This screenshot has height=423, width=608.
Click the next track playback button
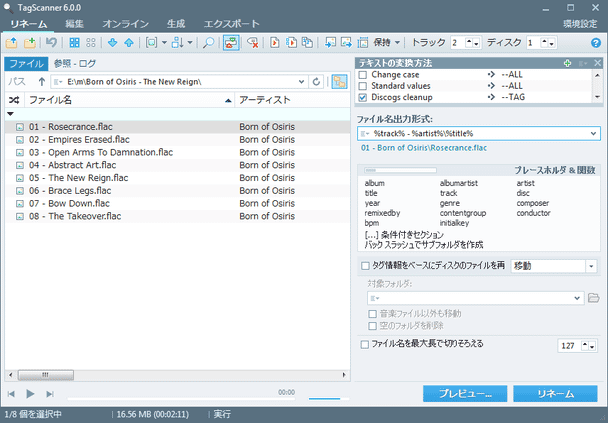pos(50,394)
